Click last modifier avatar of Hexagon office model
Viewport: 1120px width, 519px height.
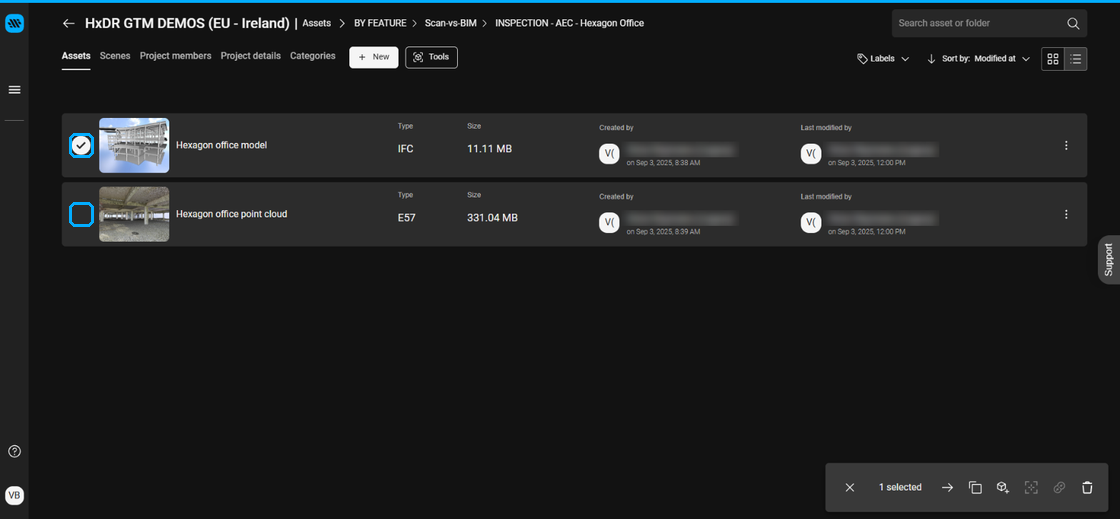pos(811,154)
